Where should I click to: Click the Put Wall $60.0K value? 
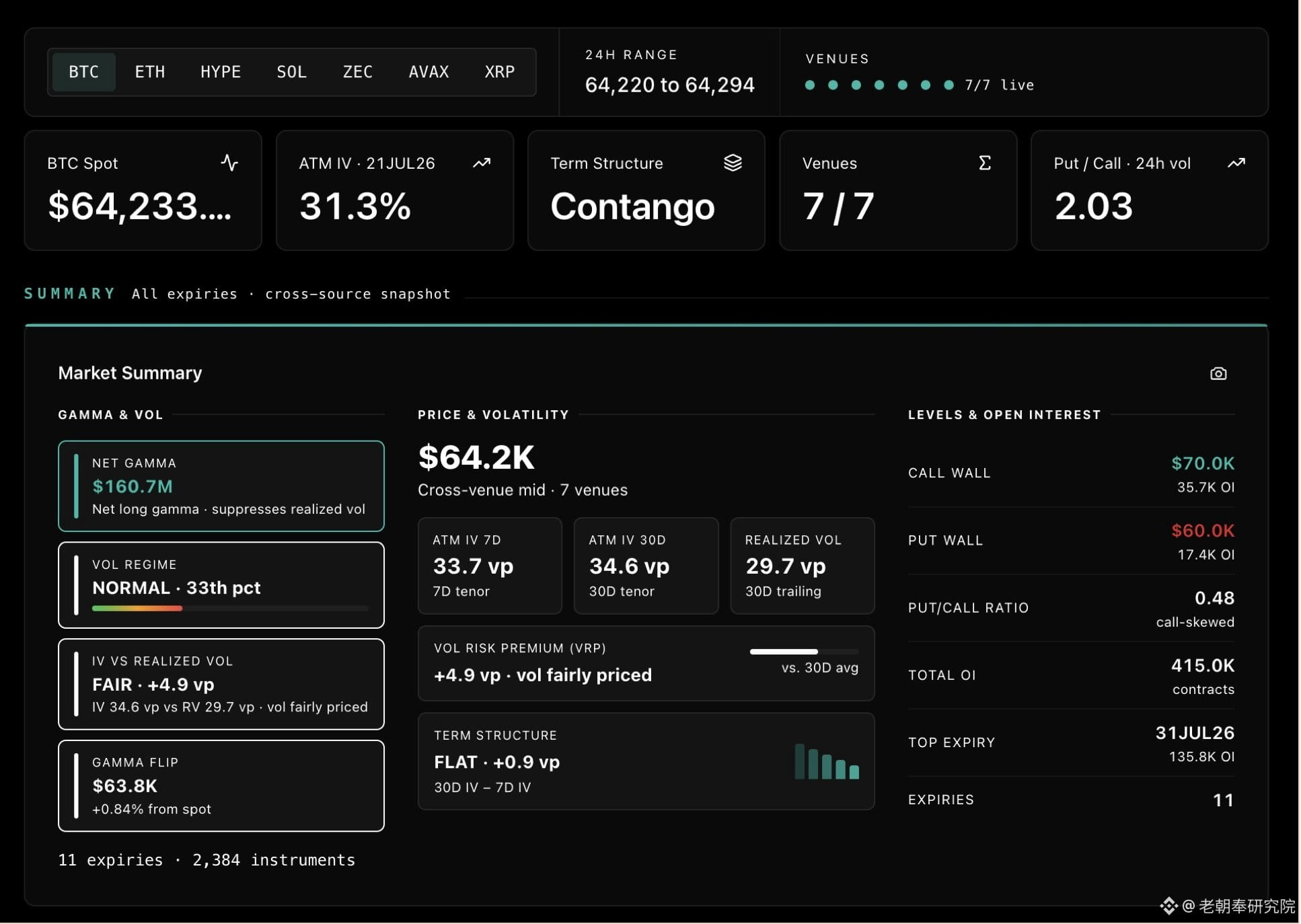pos(1203,531)
